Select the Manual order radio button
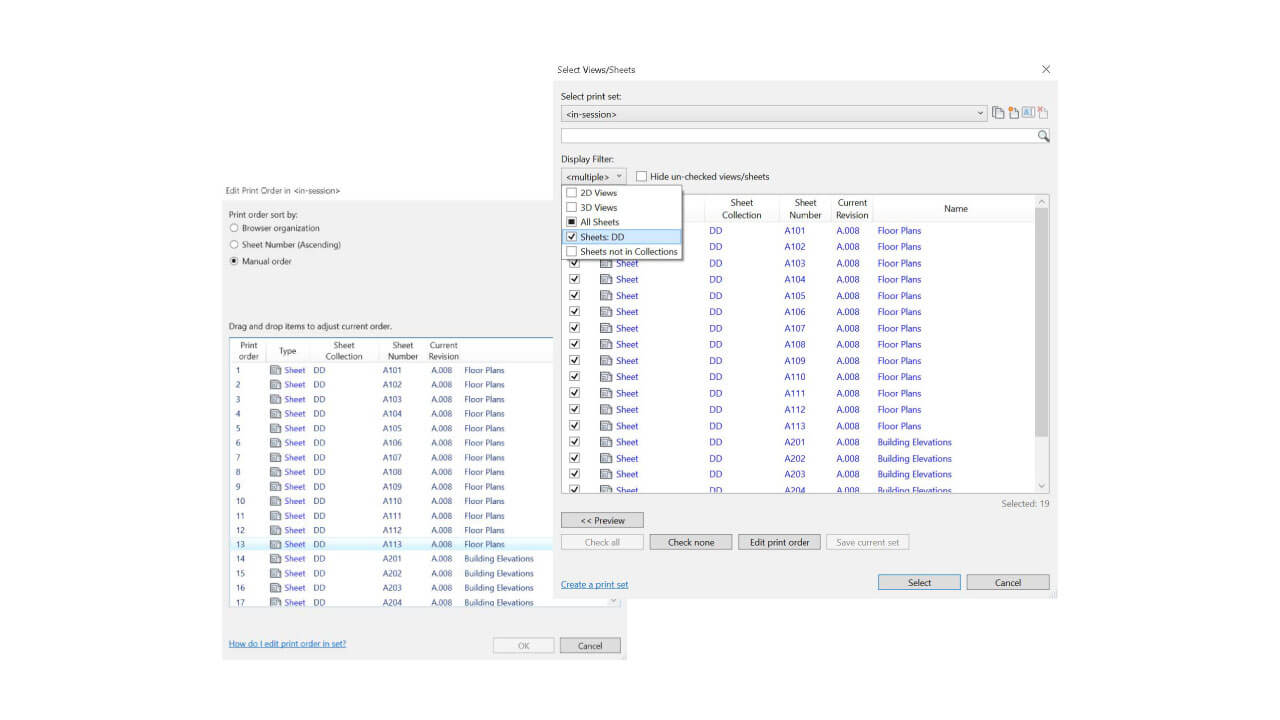This screenshot has width=1280, height=720. coord(234,261)
